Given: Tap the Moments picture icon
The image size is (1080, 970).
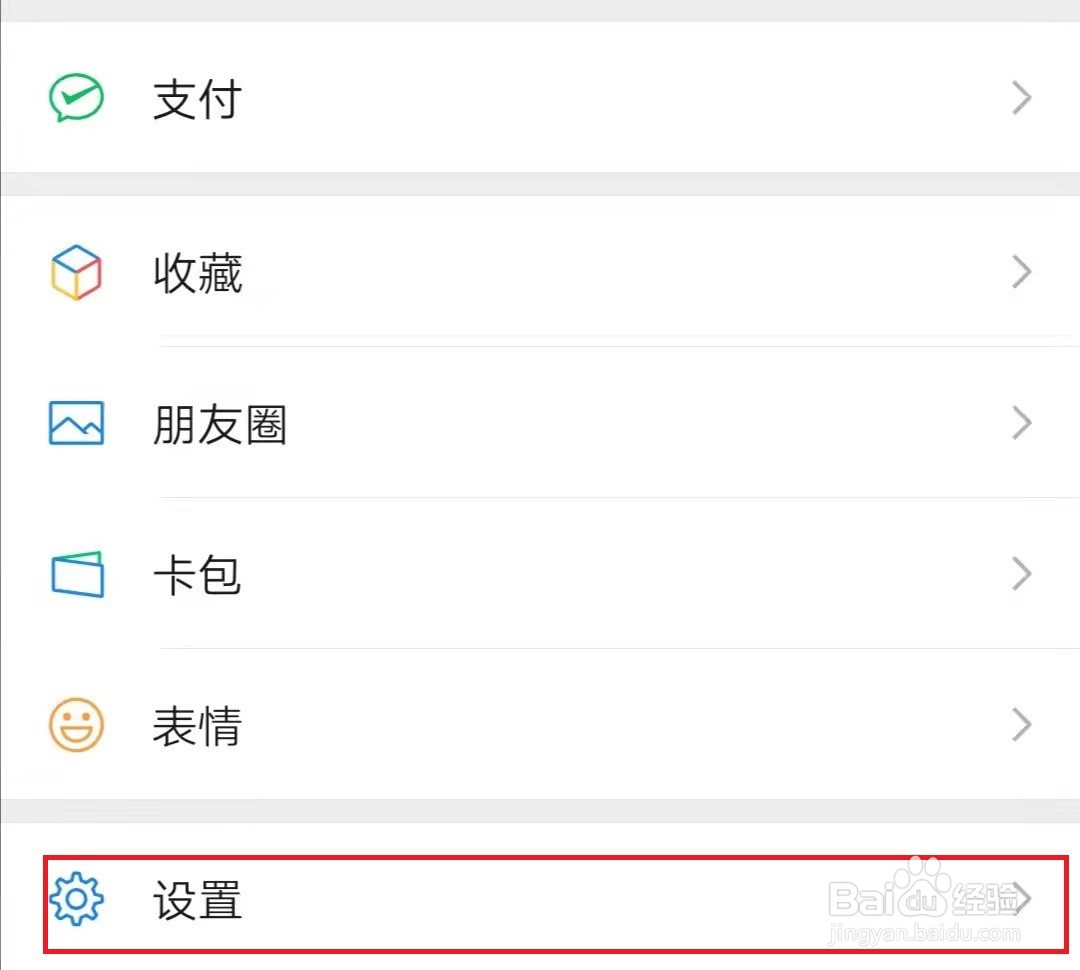Looking at the screenshot, I should (x=76, y=423).
